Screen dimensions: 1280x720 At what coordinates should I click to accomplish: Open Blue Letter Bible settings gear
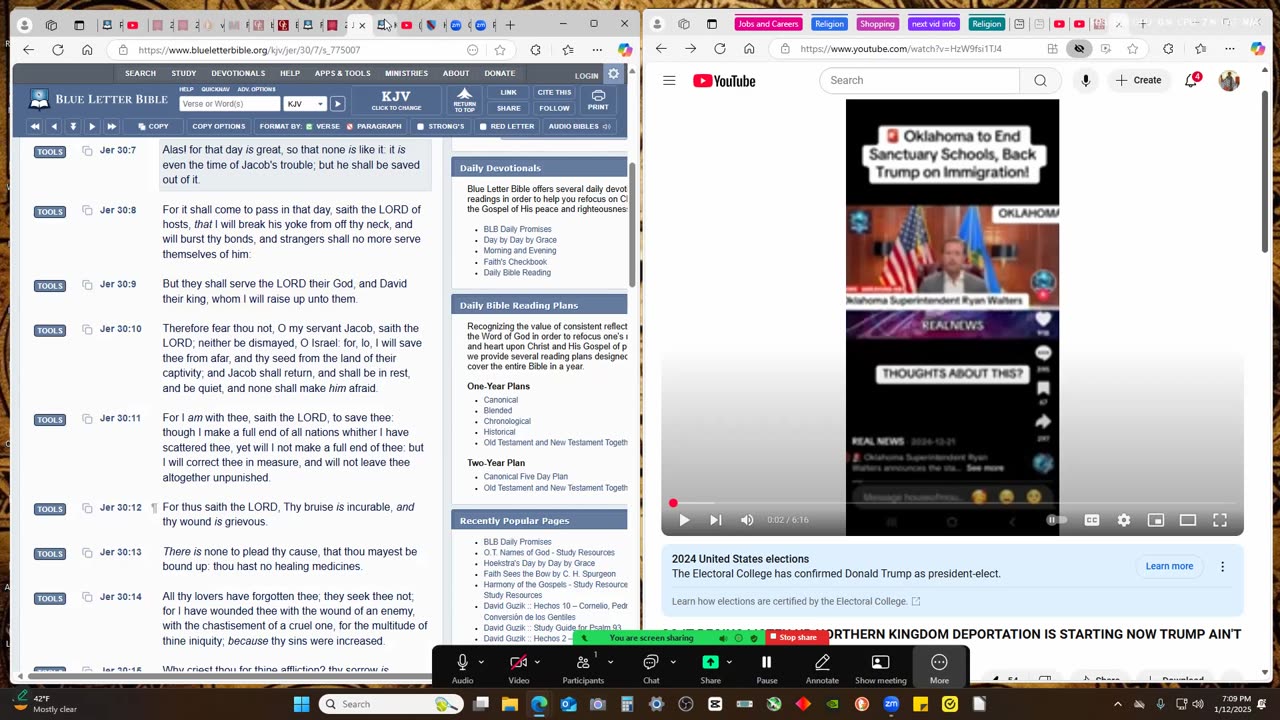pos(614,74)
